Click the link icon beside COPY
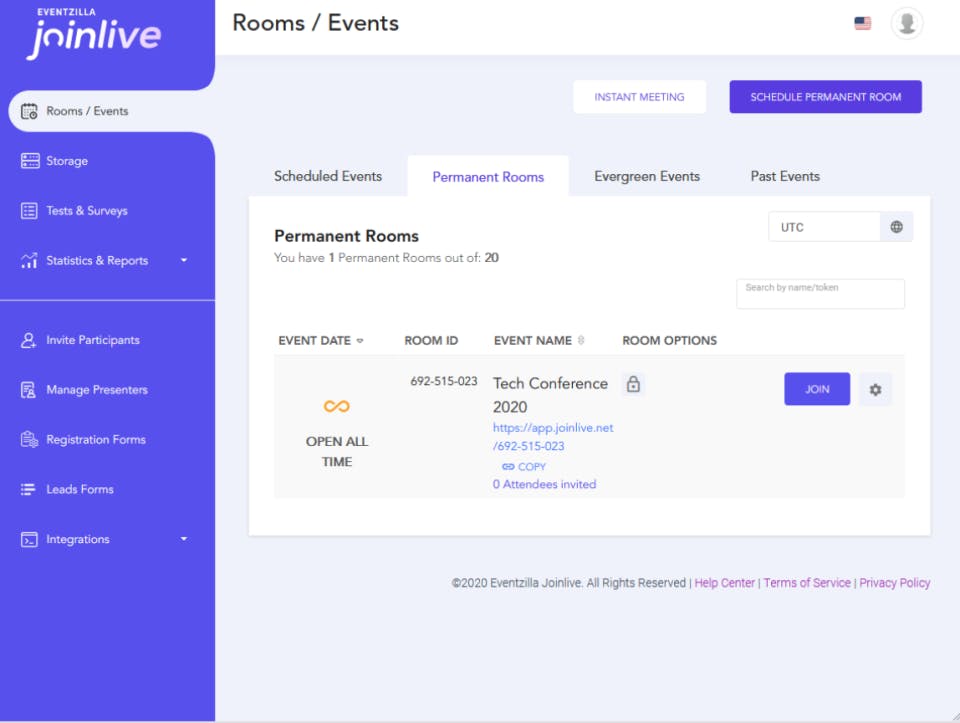 508,467
